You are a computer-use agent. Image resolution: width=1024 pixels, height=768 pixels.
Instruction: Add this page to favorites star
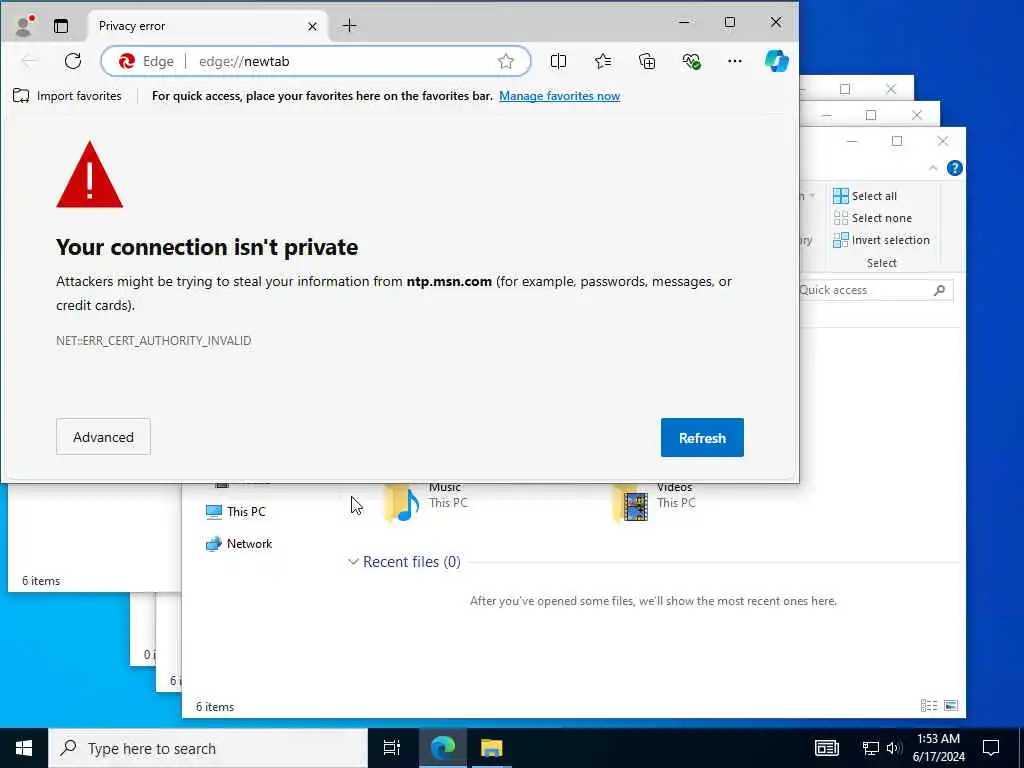click(x=505, y=61)
